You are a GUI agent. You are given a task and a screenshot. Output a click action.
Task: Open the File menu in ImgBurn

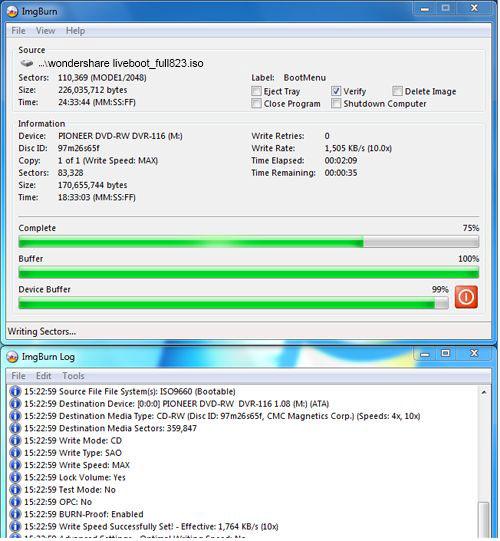(x=19, y=31)
